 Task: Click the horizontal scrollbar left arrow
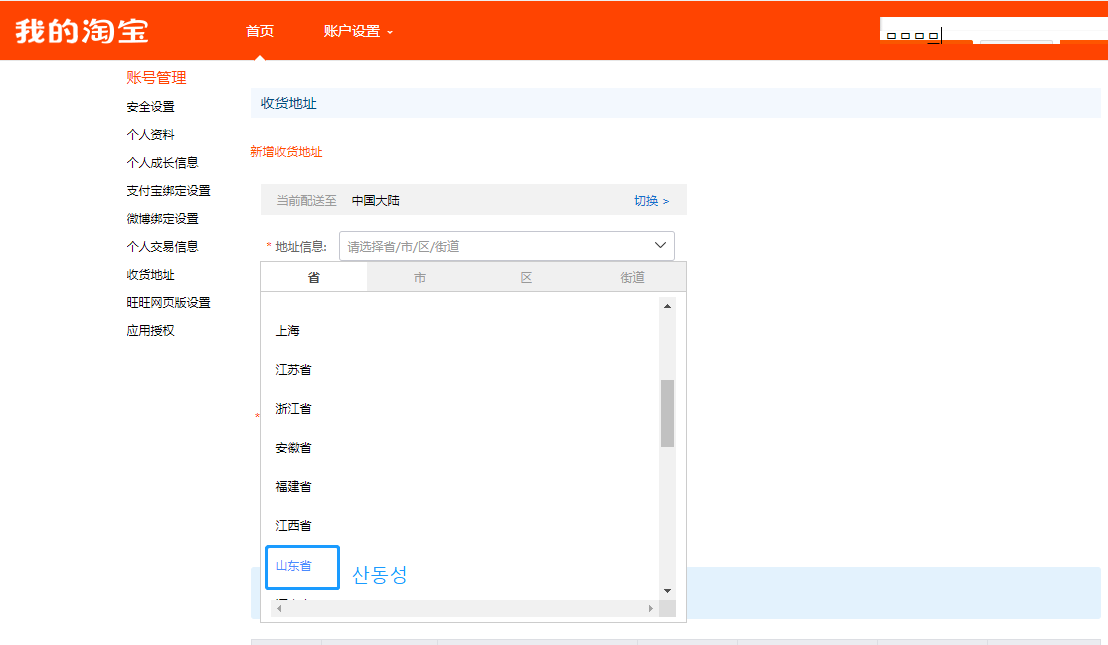pyautogui.click(x=280, y=608)
